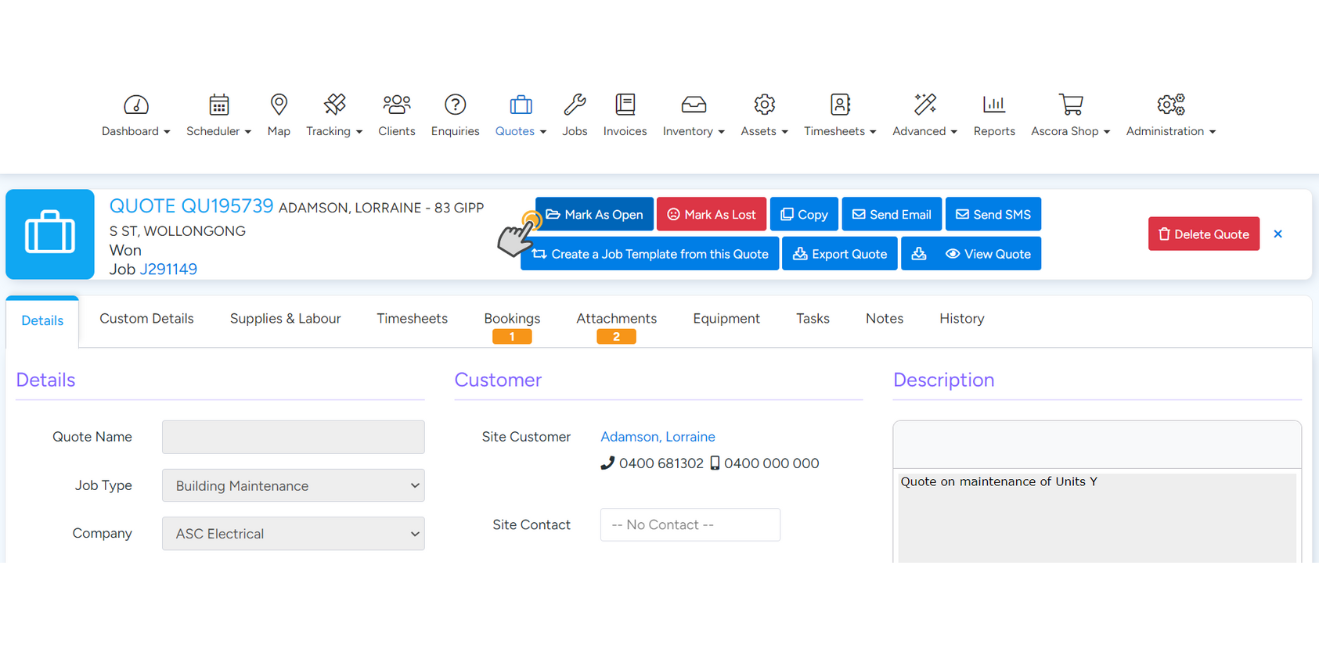Click the Clients people icon
1319x647 pixels.
point(396,105)
